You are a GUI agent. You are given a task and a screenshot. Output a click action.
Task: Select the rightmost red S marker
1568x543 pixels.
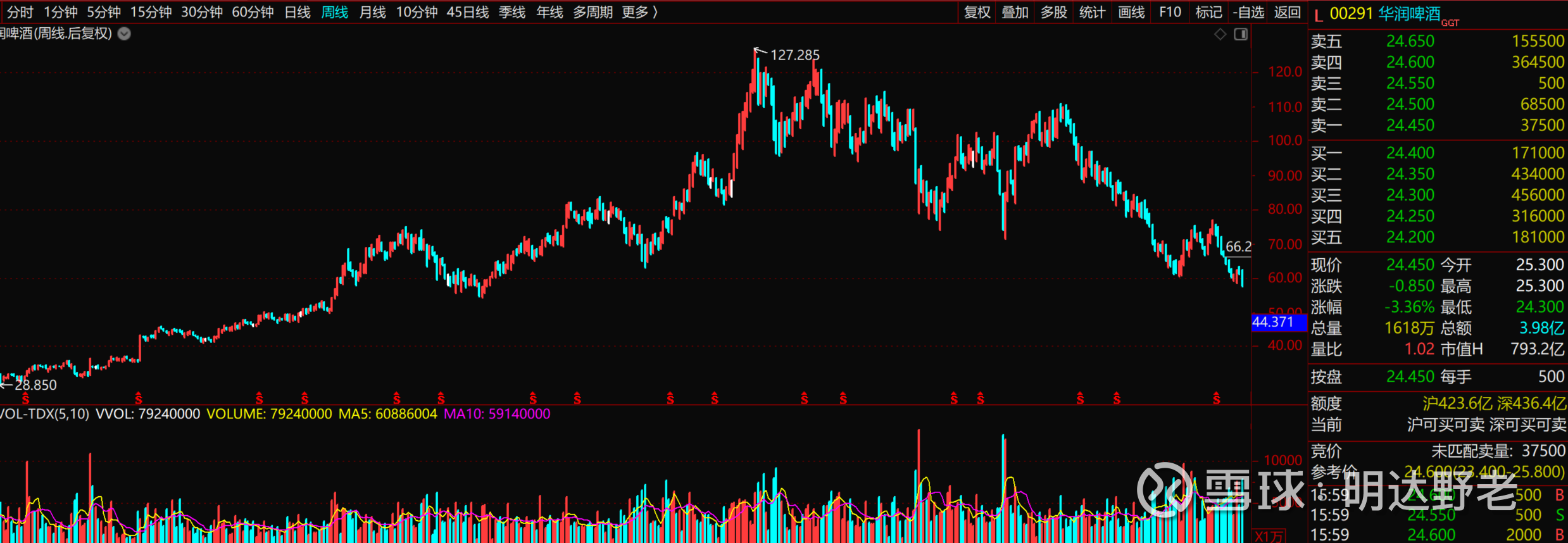(1216, 399)
